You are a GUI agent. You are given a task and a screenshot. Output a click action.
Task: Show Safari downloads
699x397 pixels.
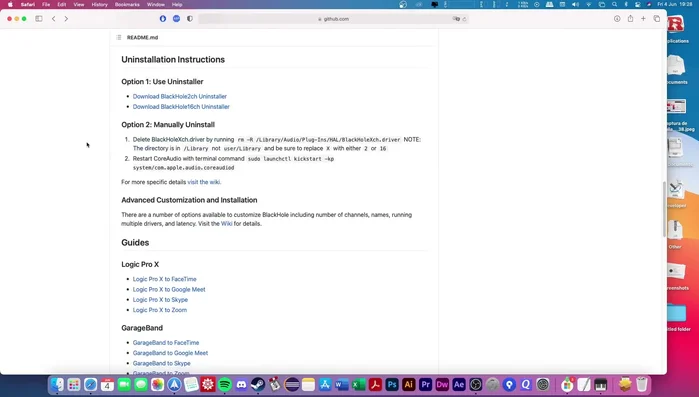[x=617, y=19]
